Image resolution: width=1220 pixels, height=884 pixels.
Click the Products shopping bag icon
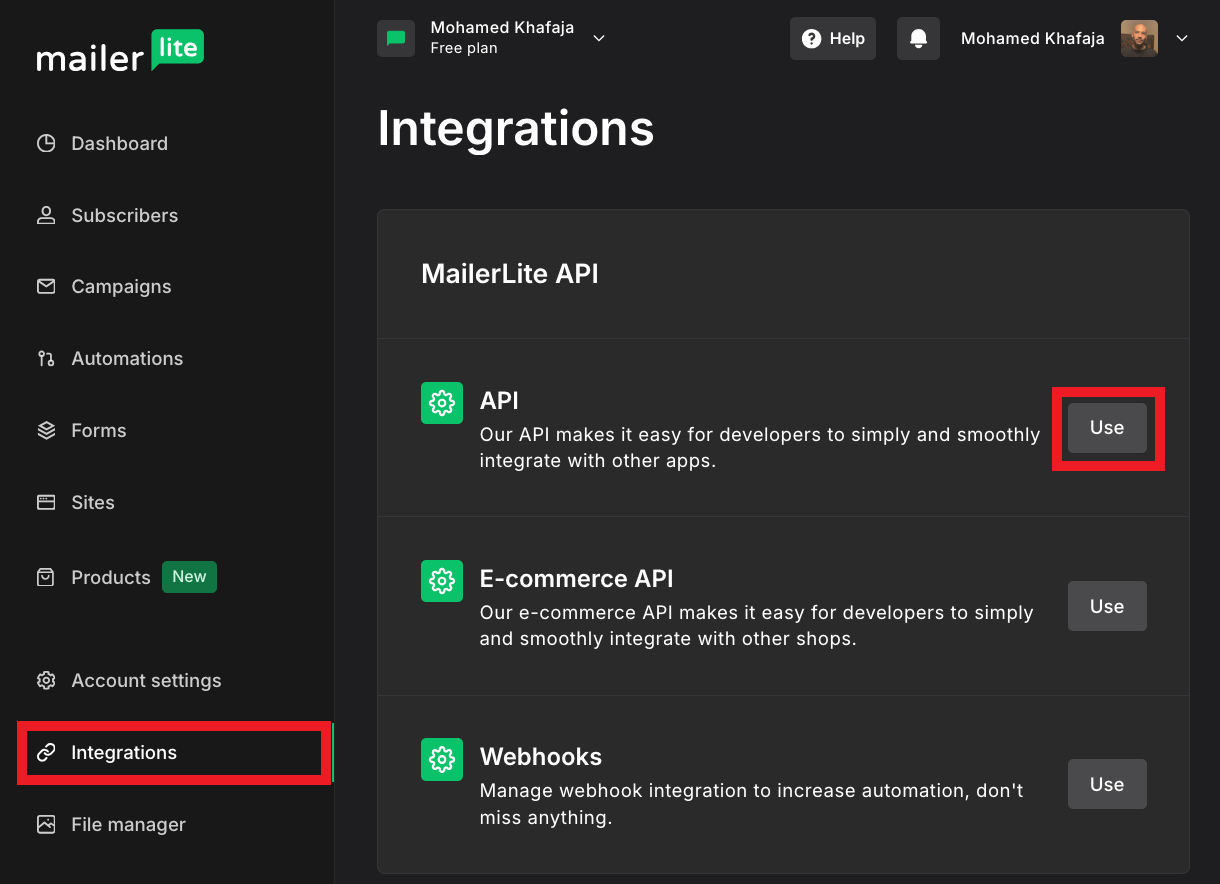point(46,577)
